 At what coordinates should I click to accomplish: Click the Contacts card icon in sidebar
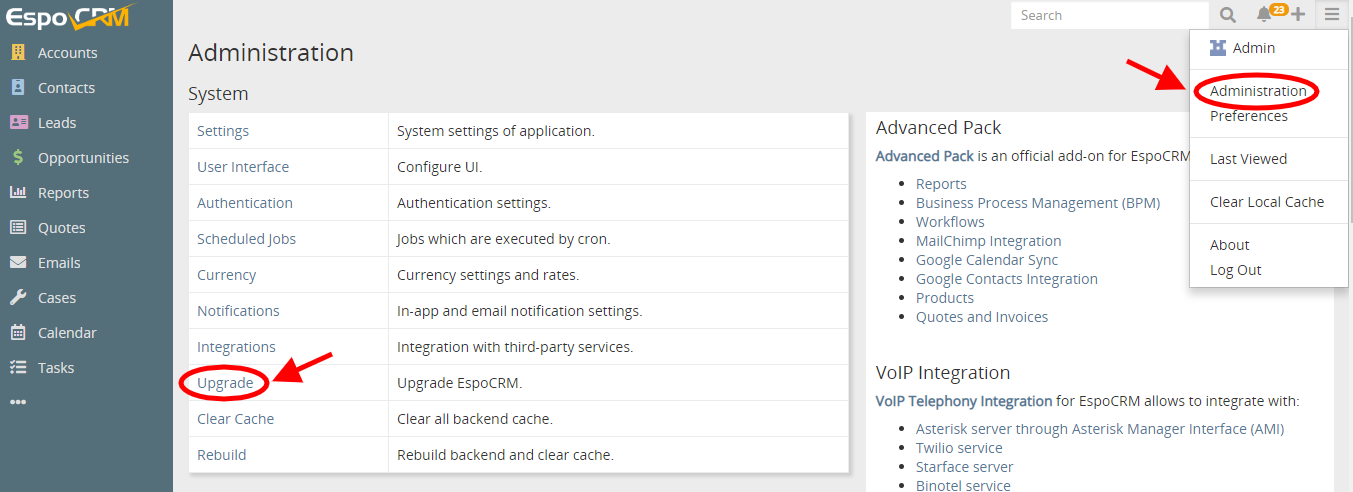pos(18,88)
